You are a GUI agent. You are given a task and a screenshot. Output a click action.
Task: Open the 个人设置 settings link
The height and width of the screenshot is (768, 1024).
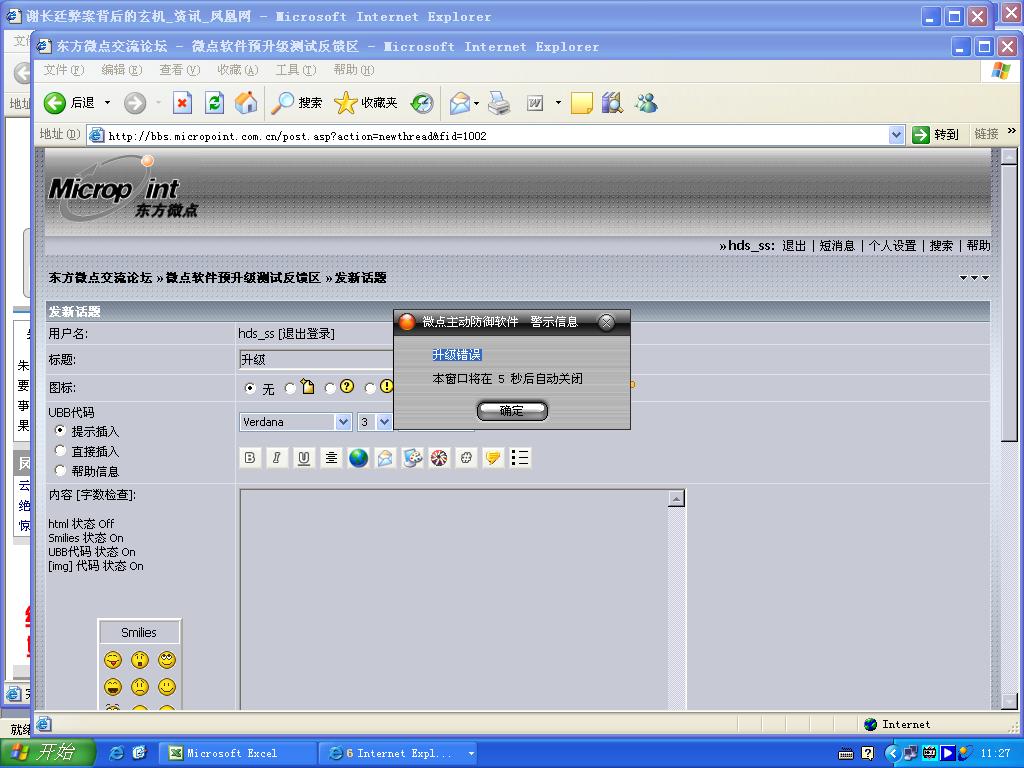tap(892, 246)
